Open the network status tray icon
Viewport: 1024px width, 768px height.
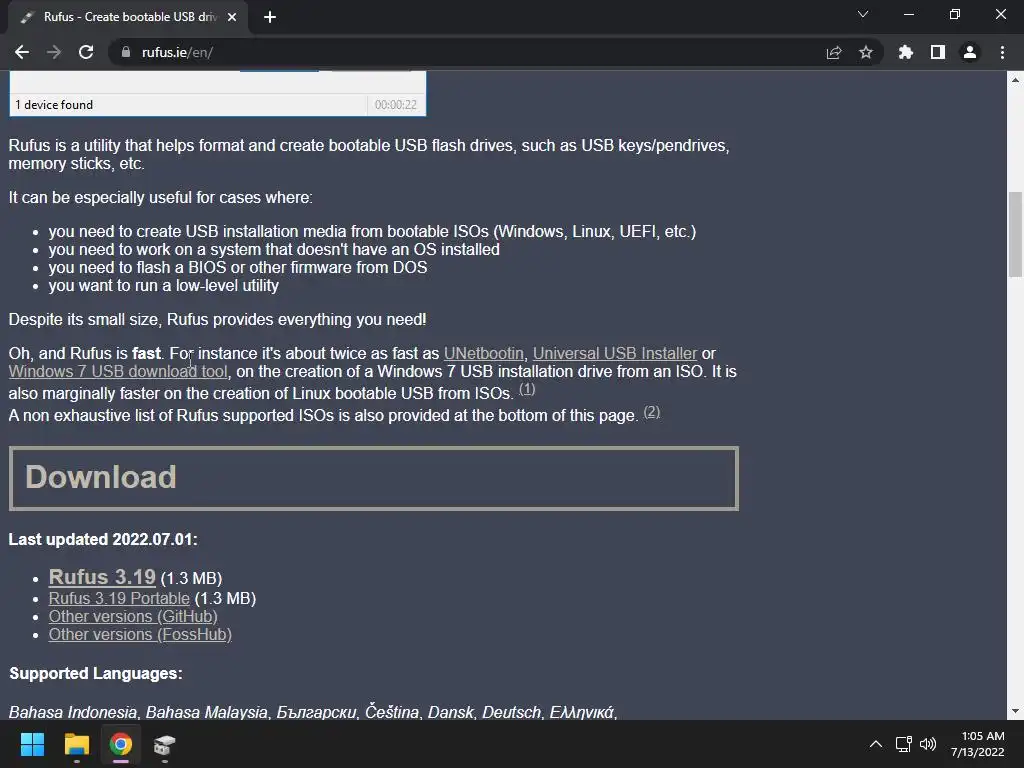pos(904,744)
